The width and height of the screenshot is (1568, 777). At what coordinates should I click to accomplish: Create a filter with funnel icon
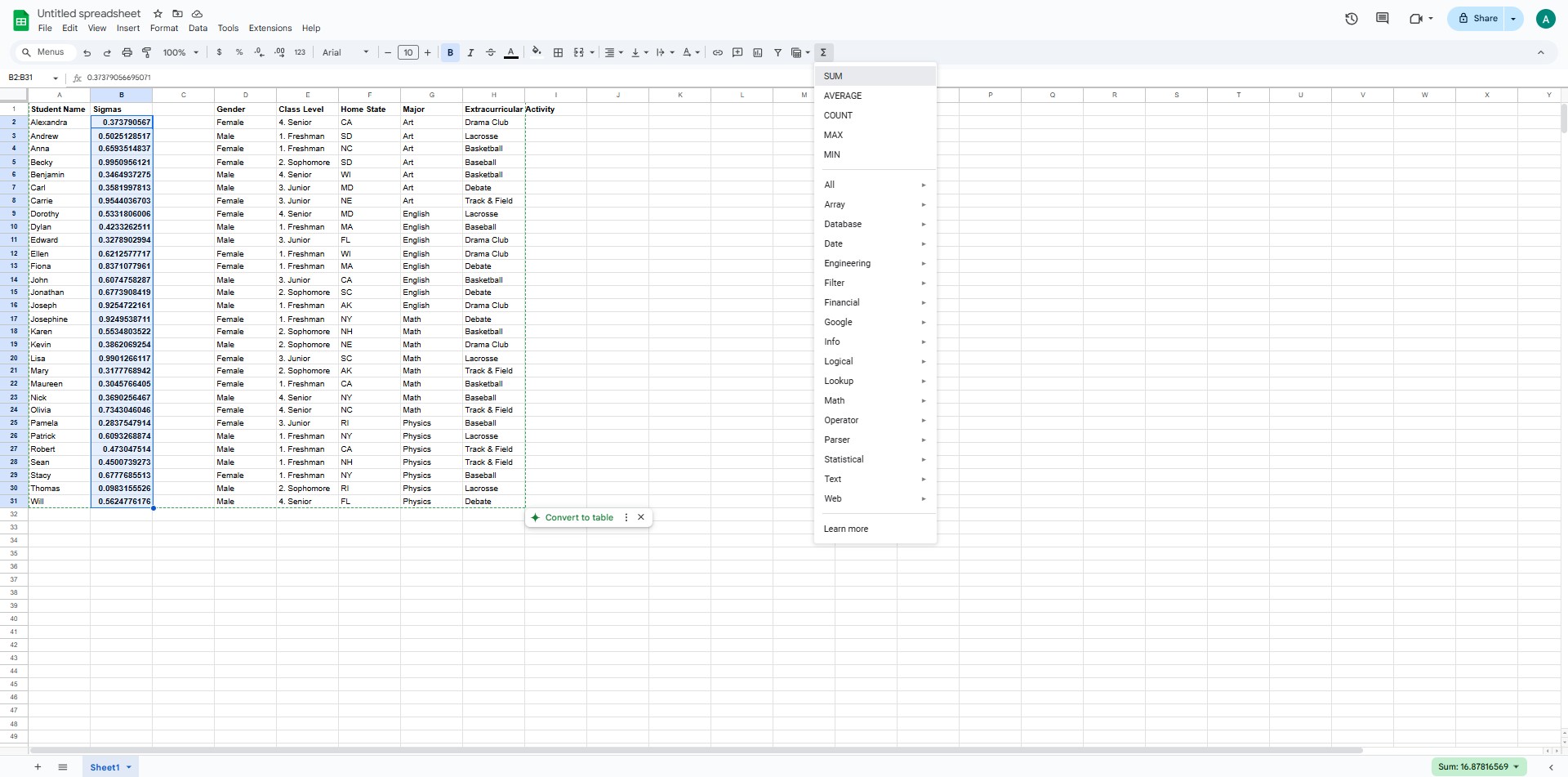pyautogui.click(x=777, y=52)
